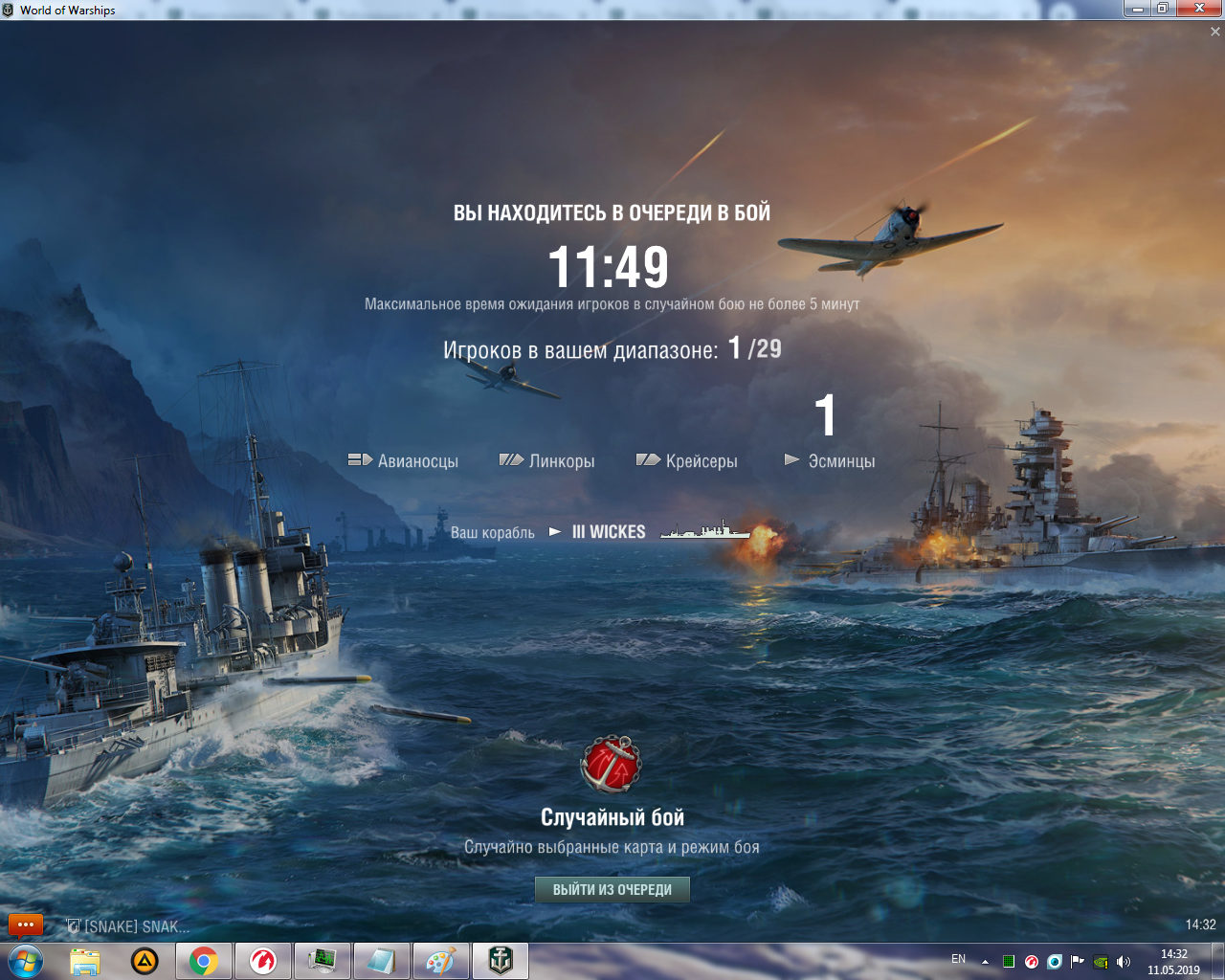Click the taskbar clock 14:32 11.05.2019
Image resolution: width=1225 pixels, height=980 pixels.
tap(1173, 962)
